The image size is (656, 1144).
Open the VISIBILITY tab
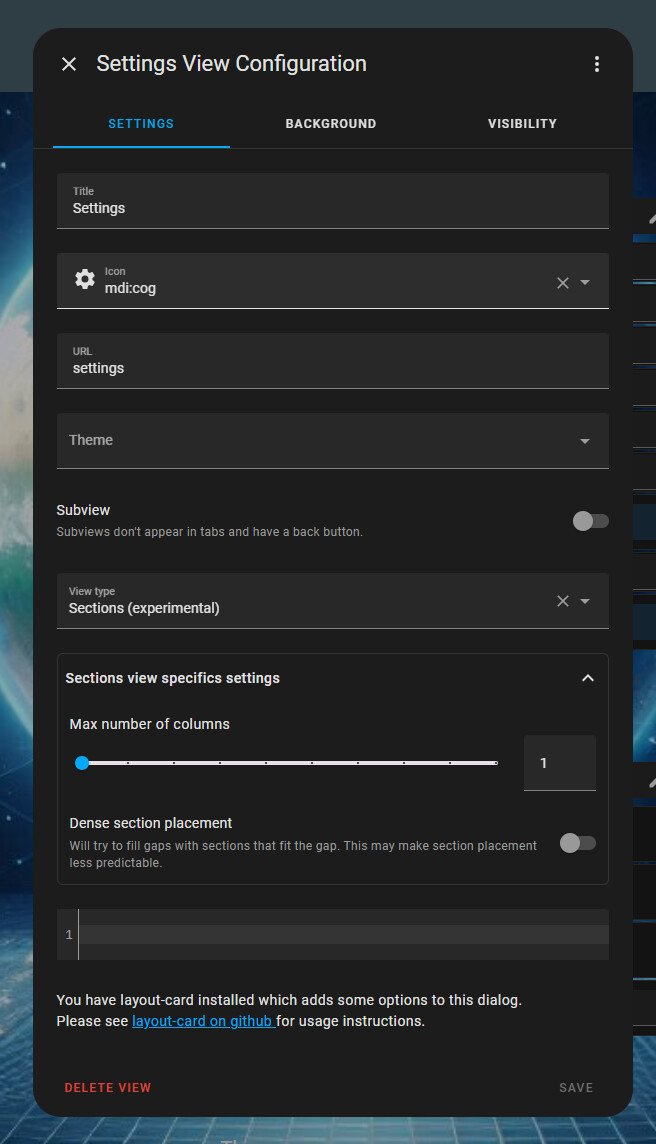point(522,123)
